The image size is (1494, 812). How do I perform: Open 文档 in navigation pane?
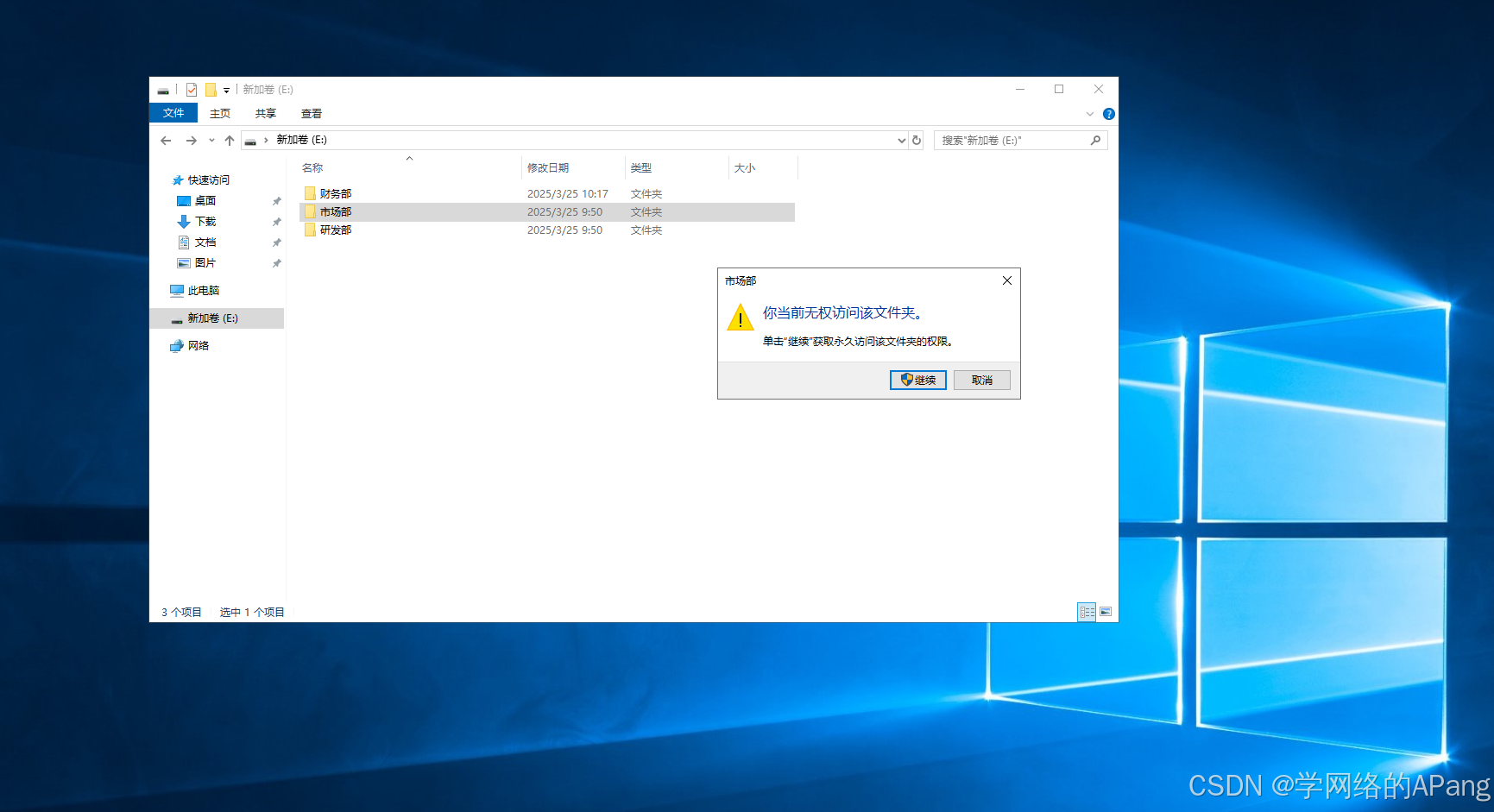point(205,242)
